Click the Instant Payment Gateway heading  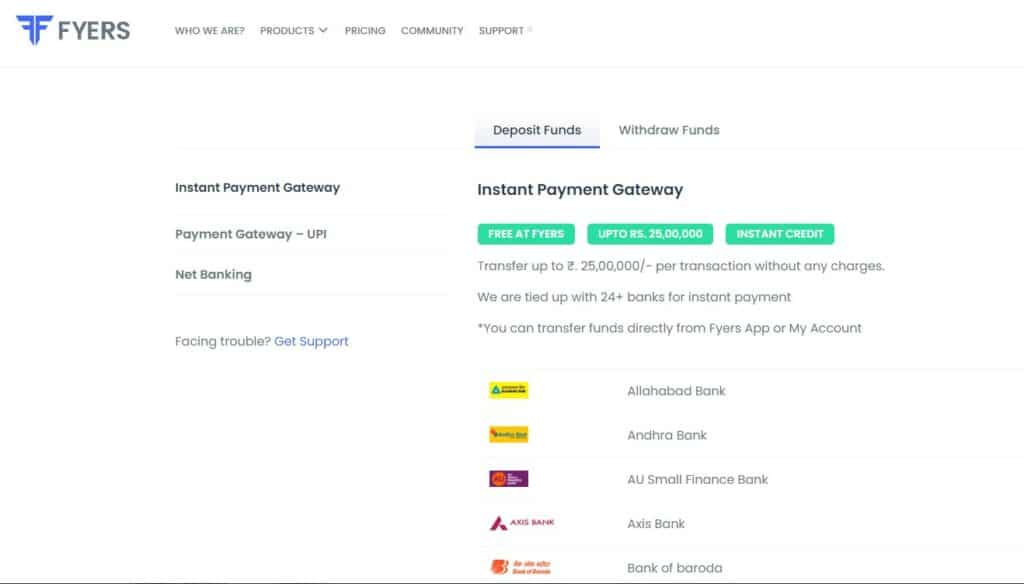point(580,189)
